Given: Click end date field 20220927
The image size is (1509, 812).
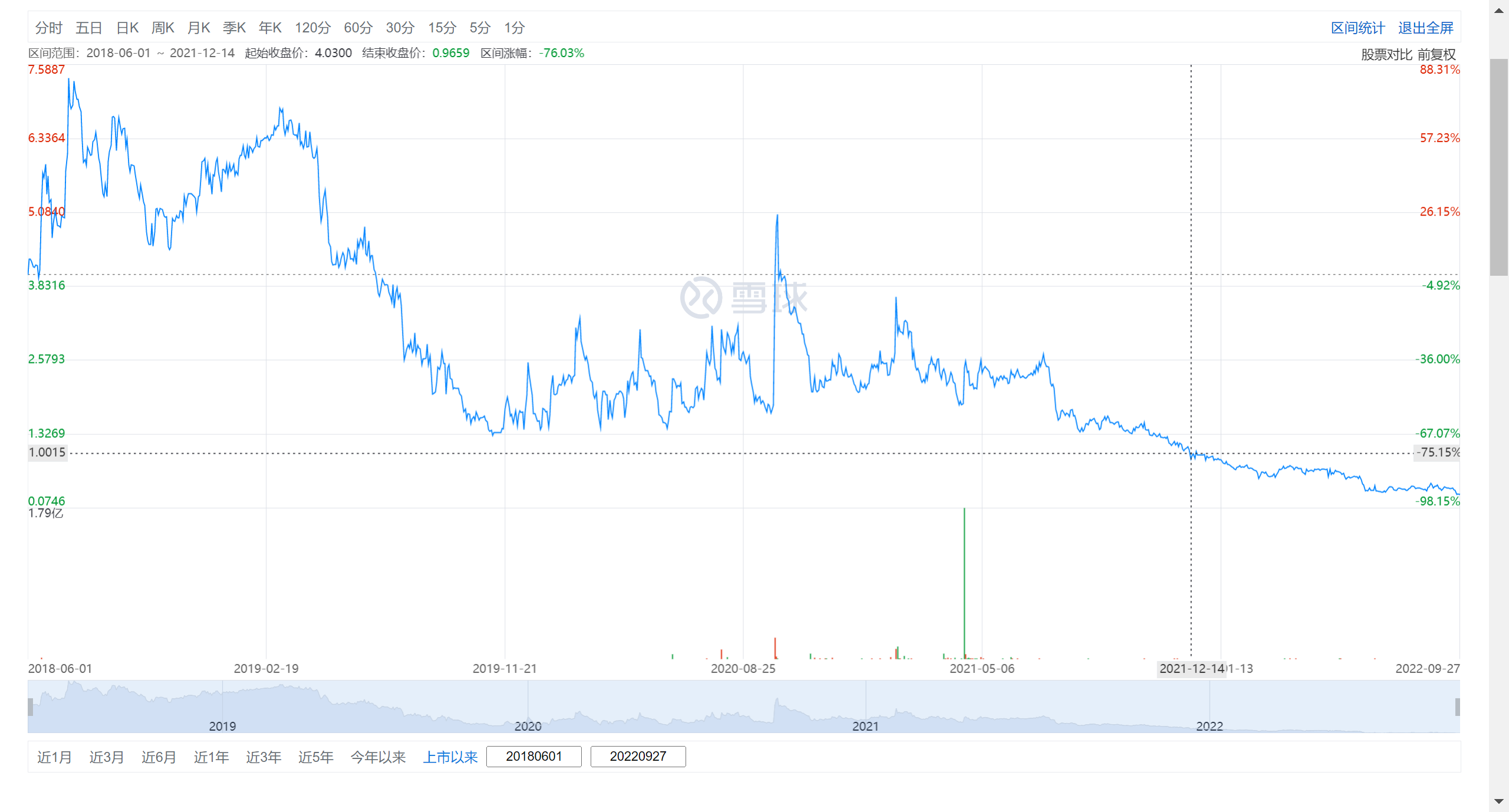Looking at the screenshot, I should pyautogui.click(x=638, y=756).
